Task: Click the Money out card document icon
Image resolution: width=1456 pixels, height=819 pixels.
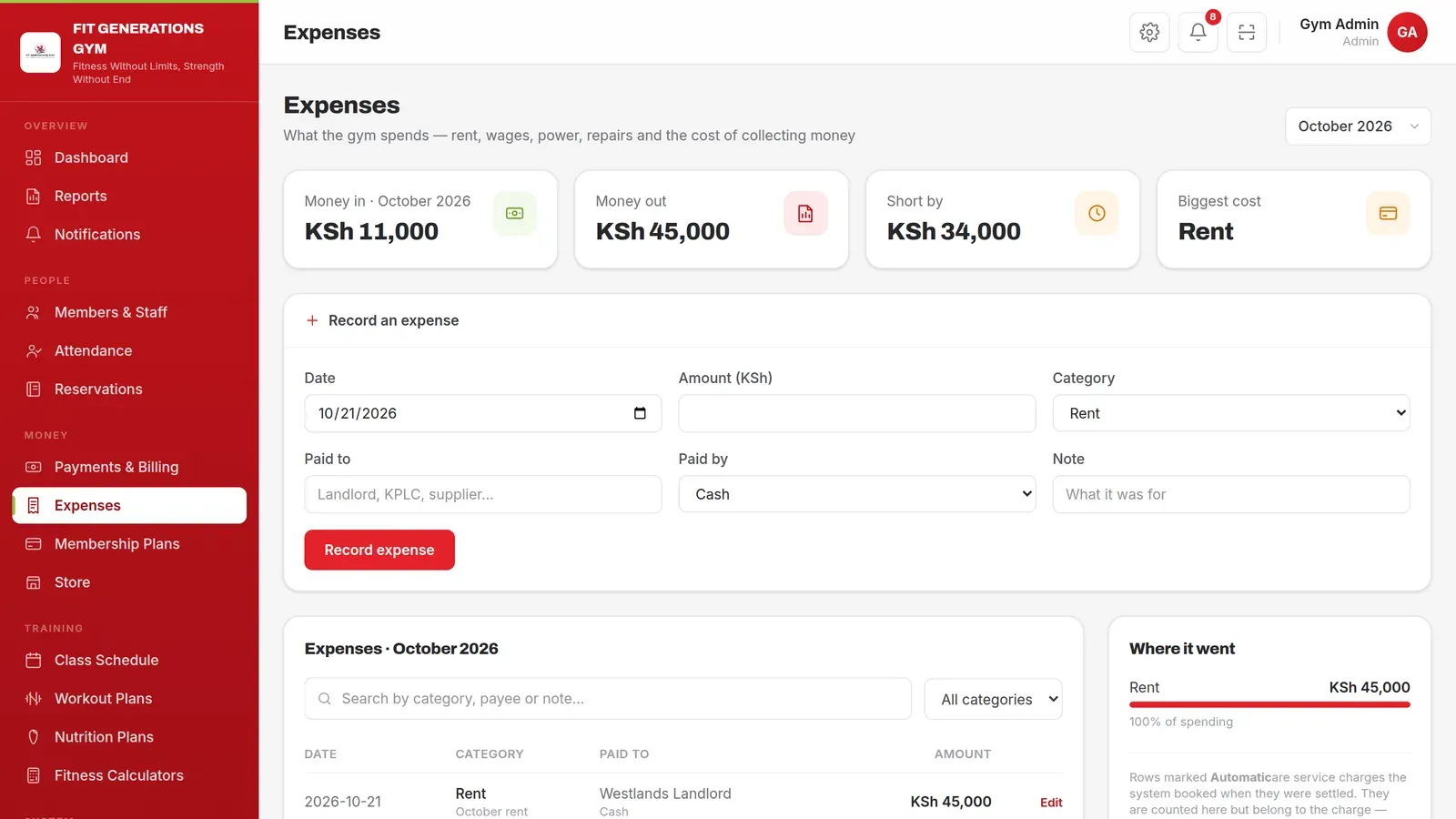Action: coord(805,213)
